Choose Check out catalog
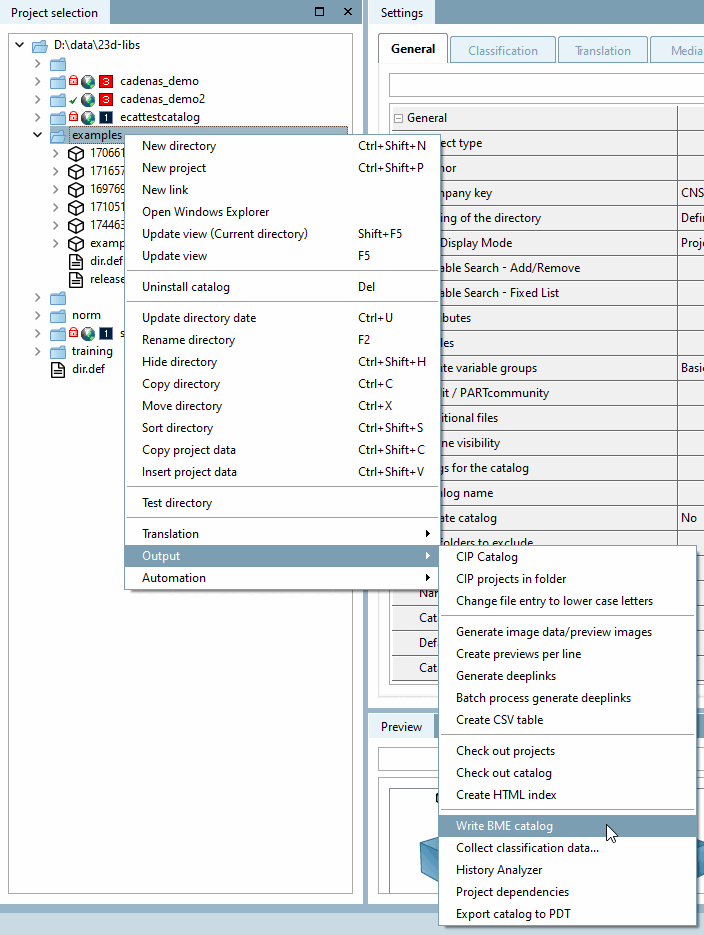This screenshot has width=704, height=935. 567,773
